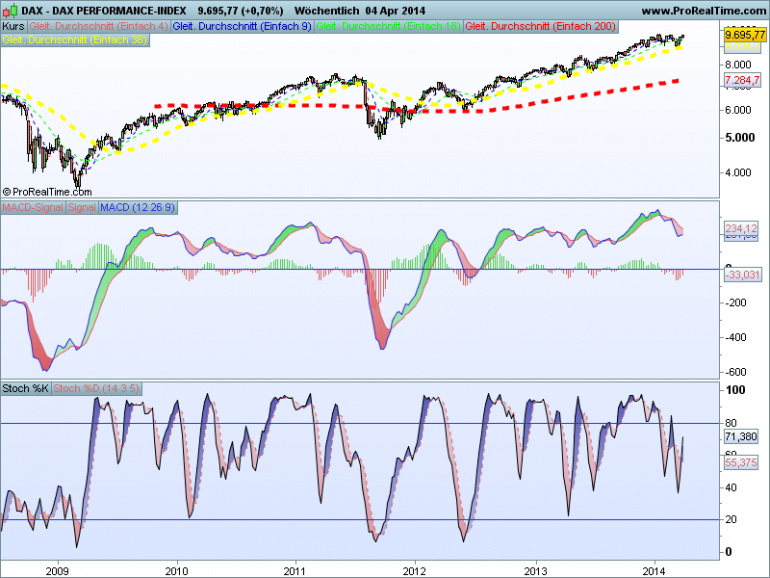Viewport: 770px width, 578px height.
Task: Select the Einfach 4 moving average label
Action: [99, 27]
